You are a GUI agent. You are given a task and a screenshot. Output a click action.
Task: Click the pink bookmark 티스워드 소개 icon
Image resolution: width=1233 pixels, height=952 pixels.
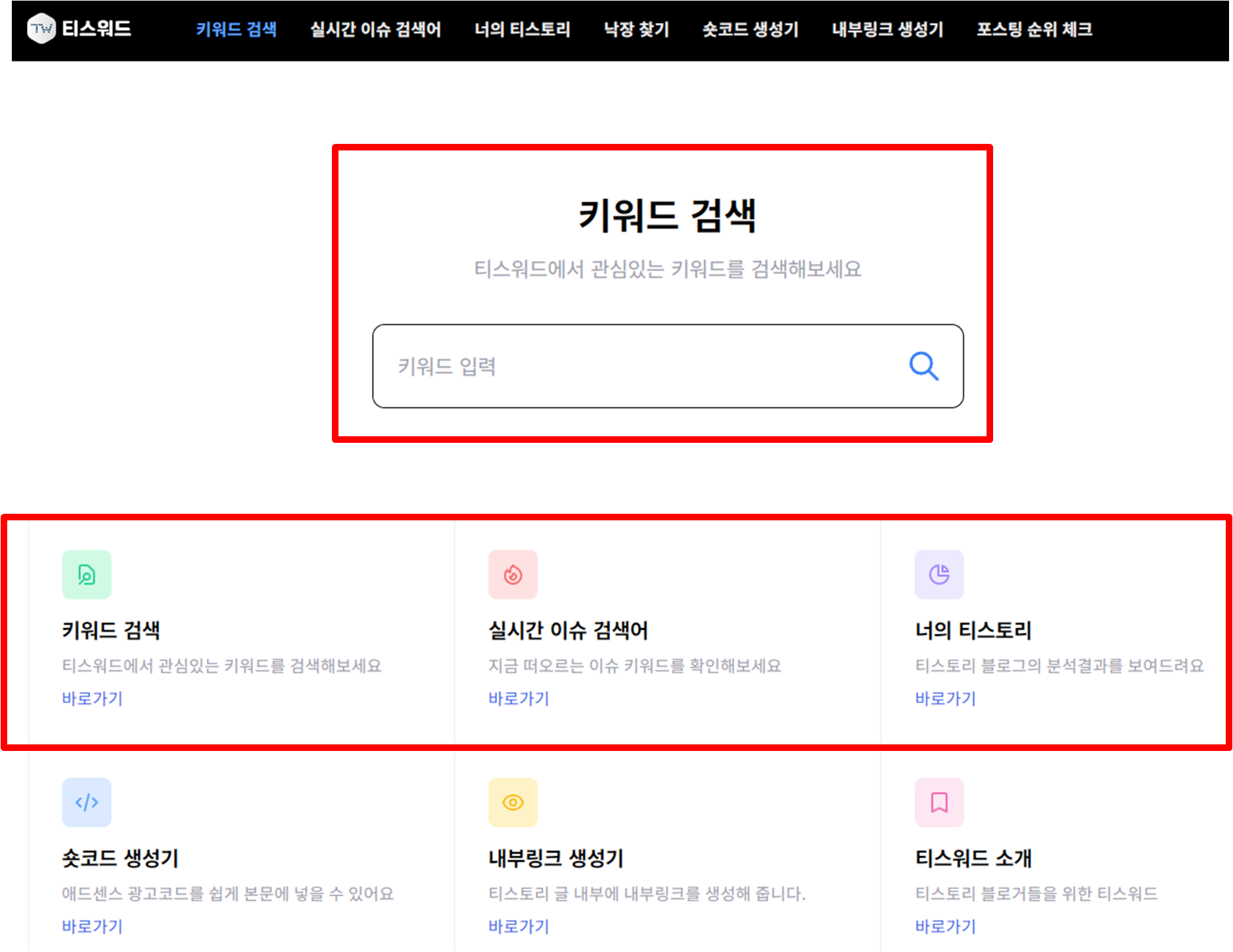pos(939,802)
